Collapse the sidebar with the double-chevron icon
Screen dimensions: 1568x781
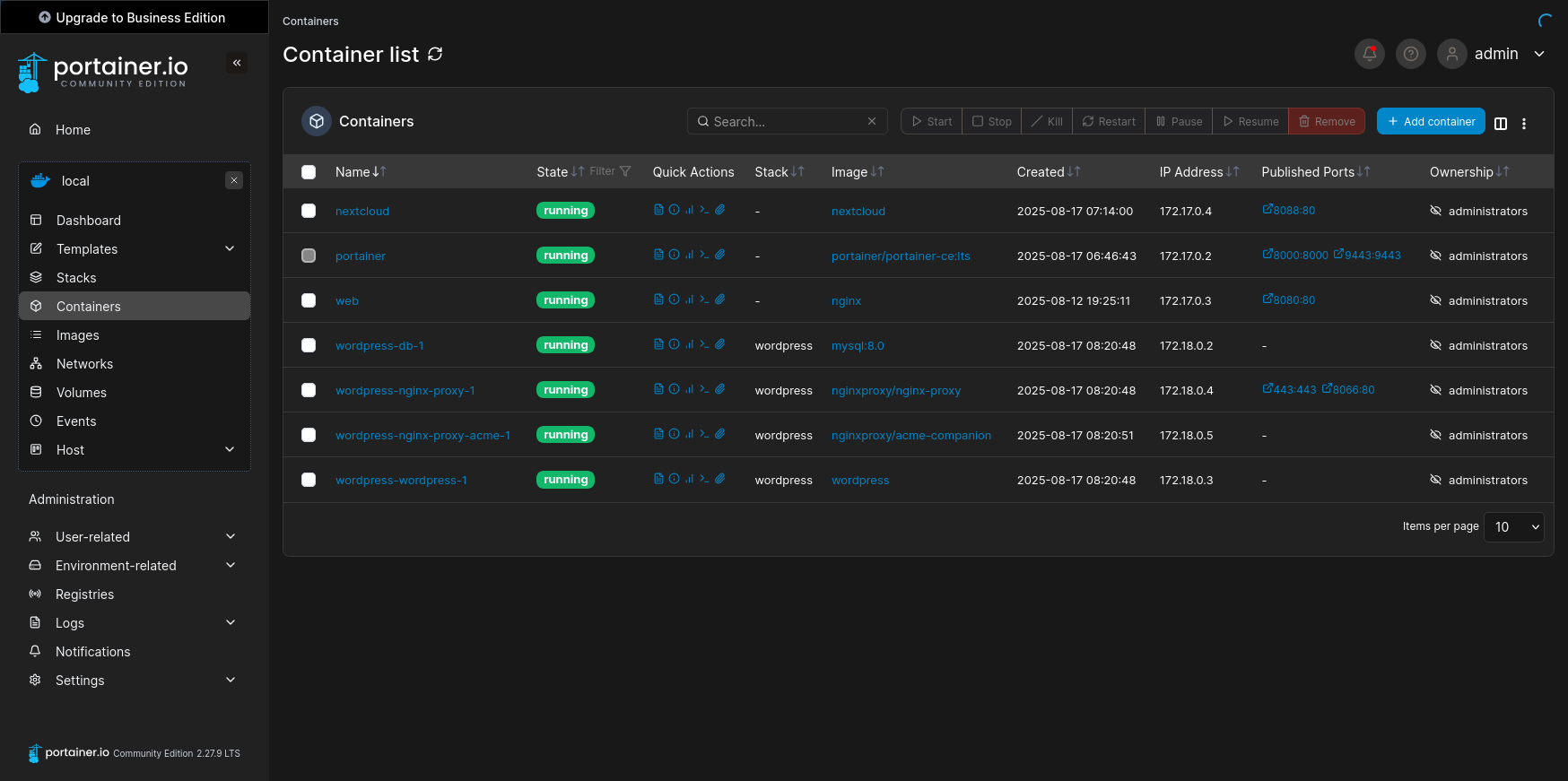tap(237, 63)
